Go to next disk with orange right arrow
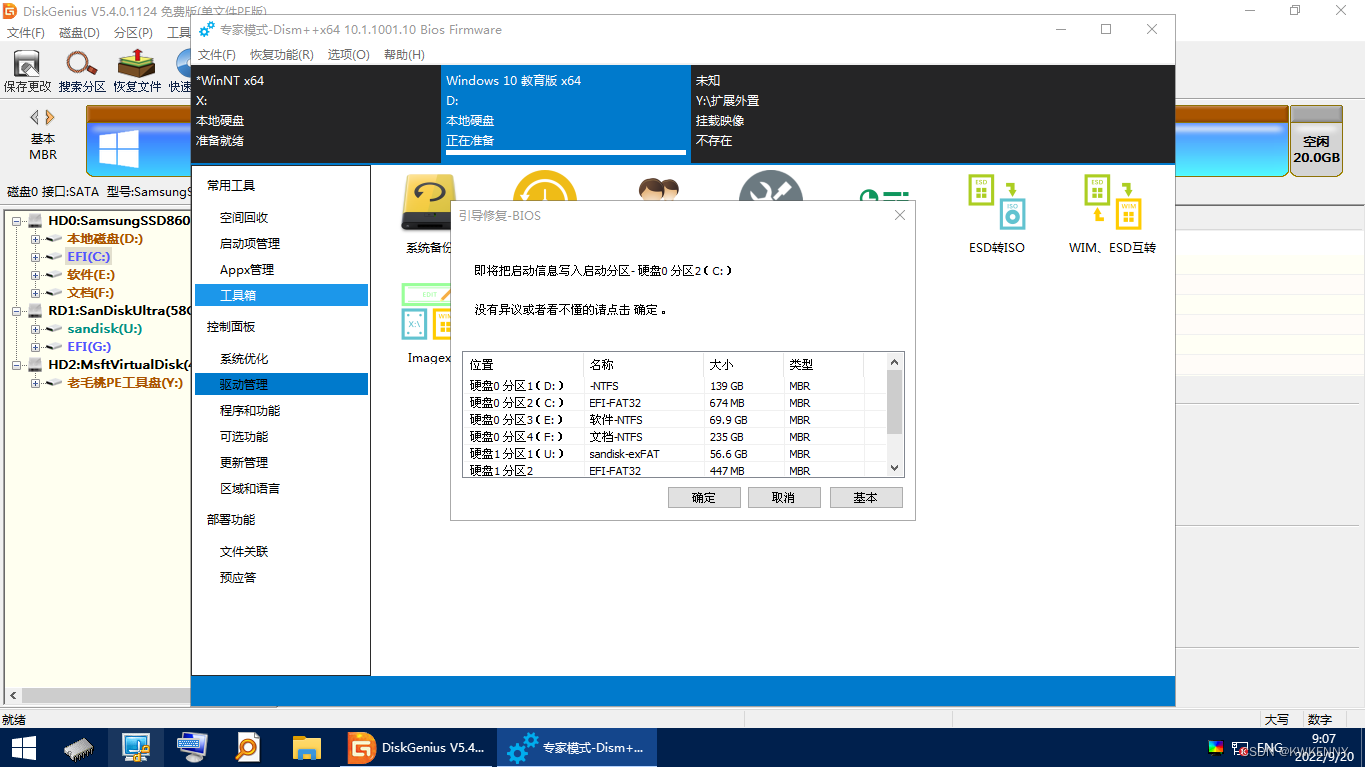Screen dimensions: 1365x767 coord(50,117)
